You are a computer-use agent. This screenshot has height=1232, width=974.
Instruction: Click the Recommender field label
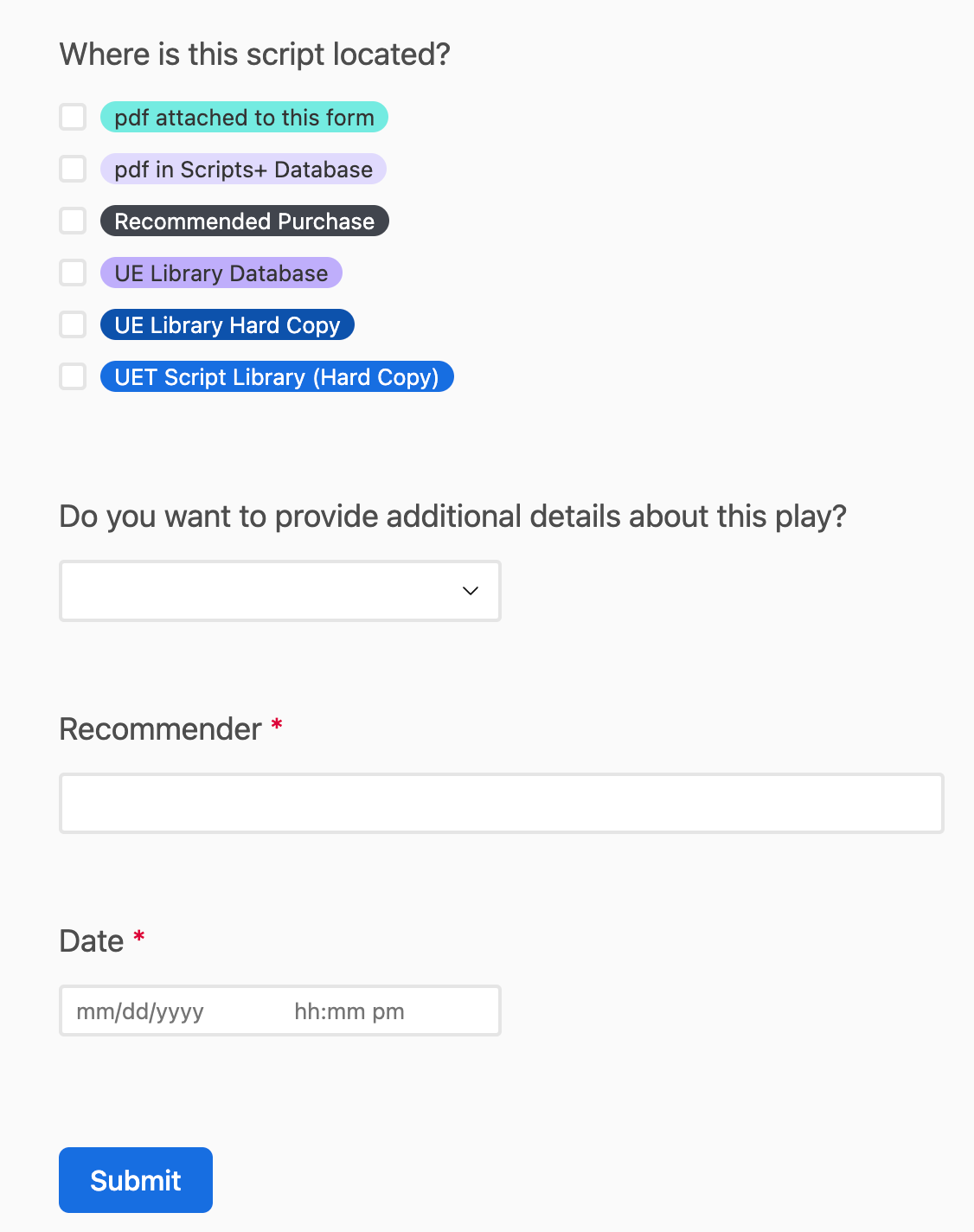(160, 729)
